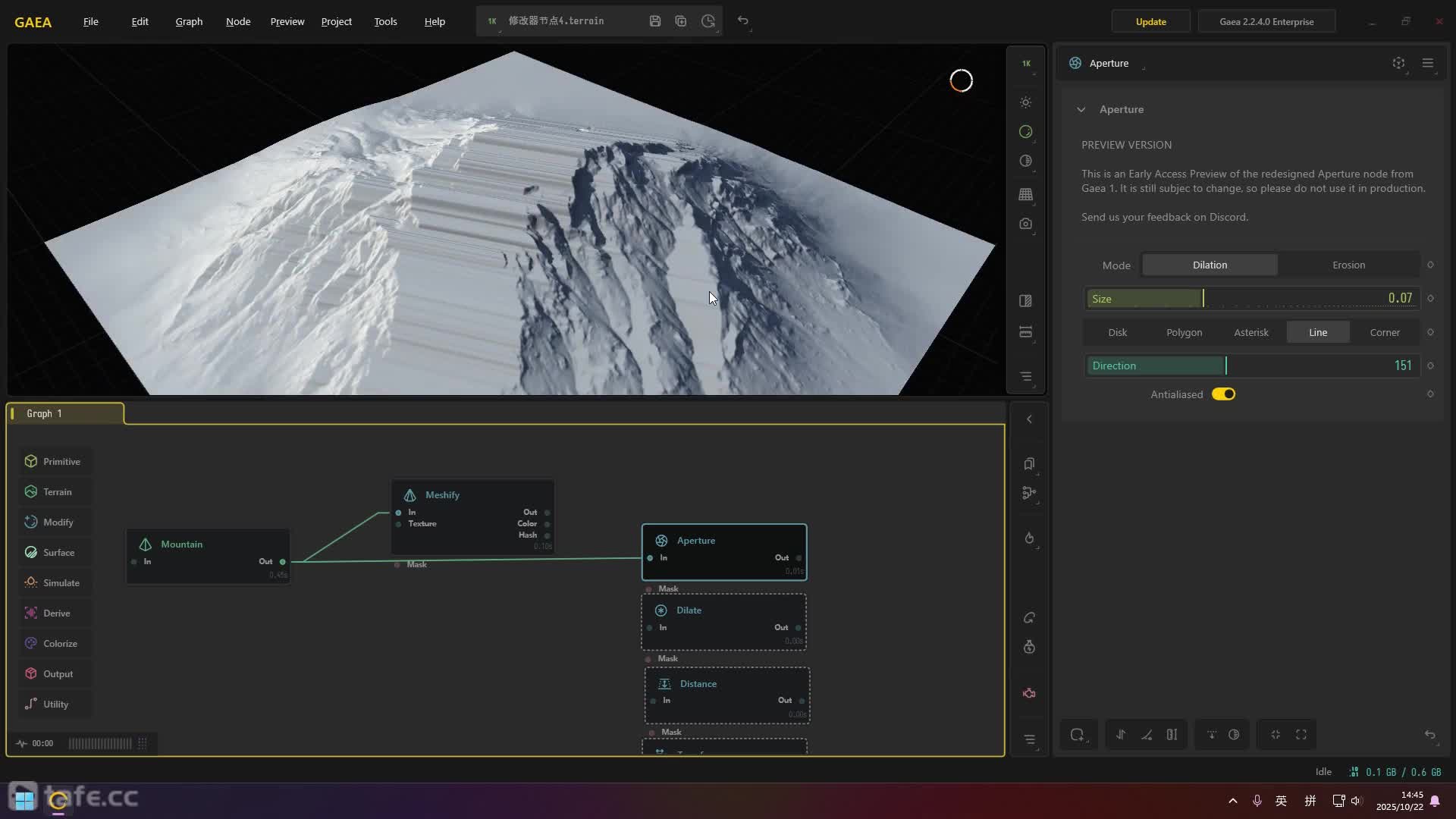The width and height of the screenshot is (1456, 819).
Task: Click the Direction slider bar
Action: click(1251, 366)
